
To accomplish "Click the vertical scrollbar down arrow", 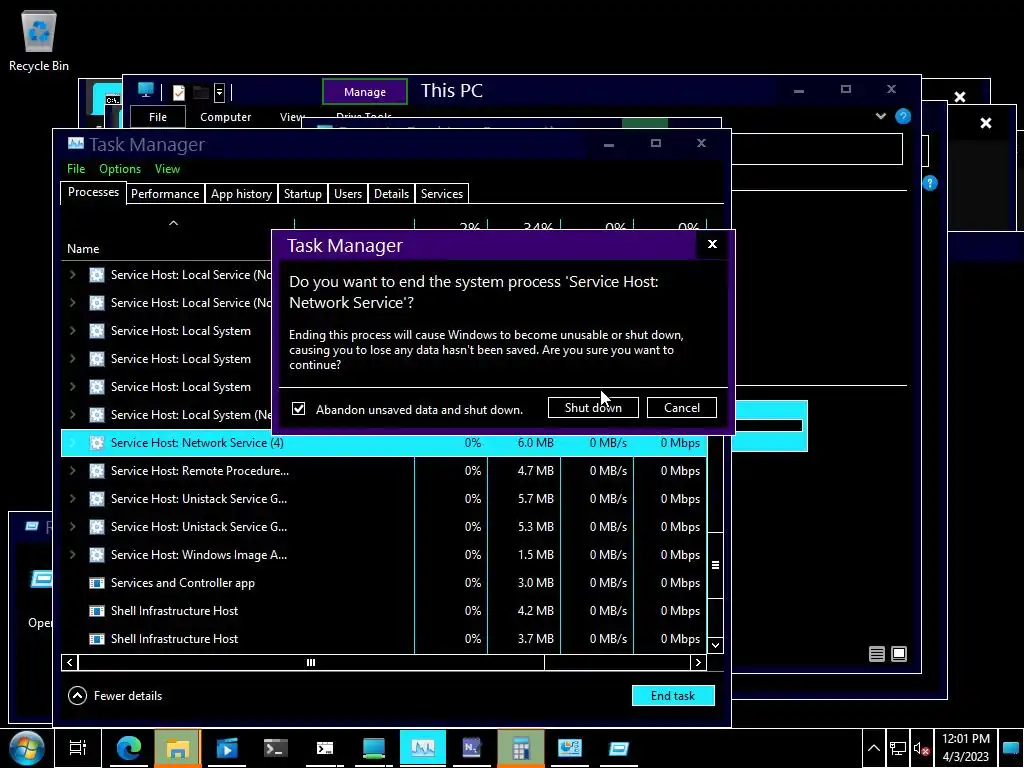I will [x=715, y=645].
